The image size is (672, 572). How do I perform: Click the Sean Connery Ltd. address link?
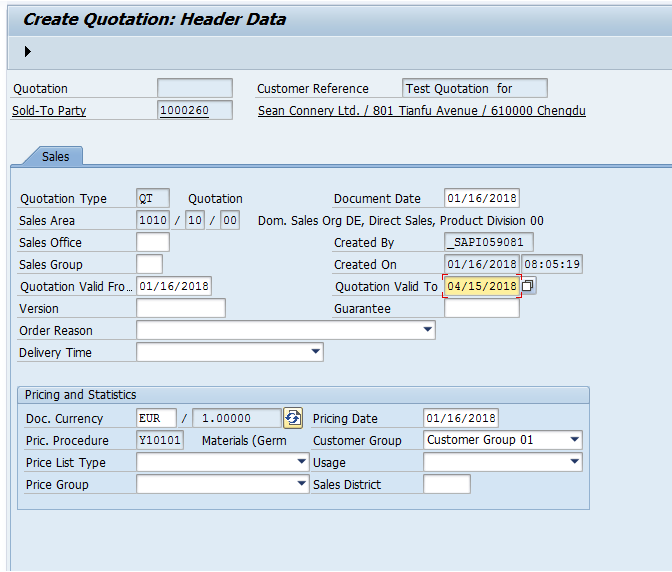[422, 111]
